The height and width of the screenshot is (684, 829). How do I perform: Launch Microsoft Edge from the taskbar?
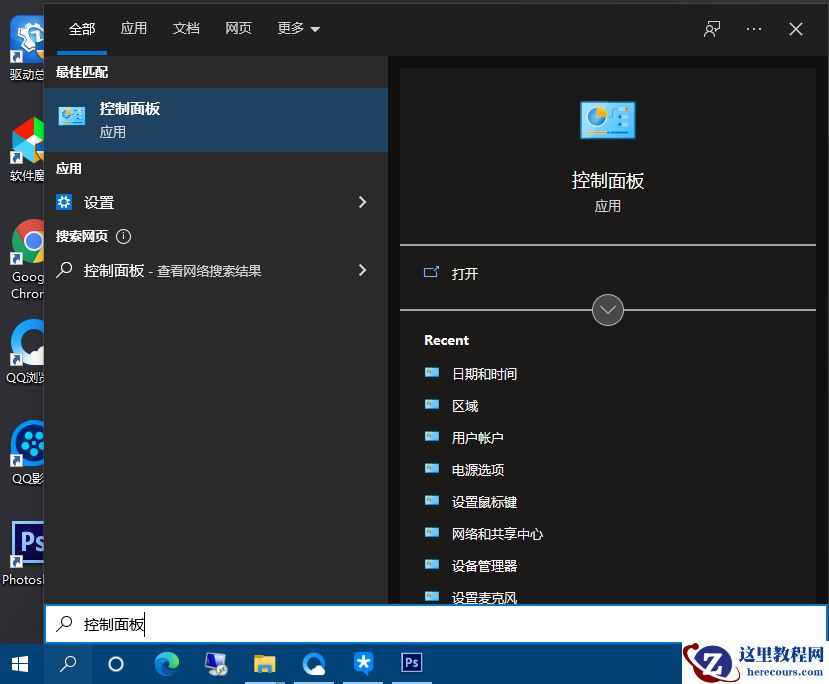coord(166,663)
